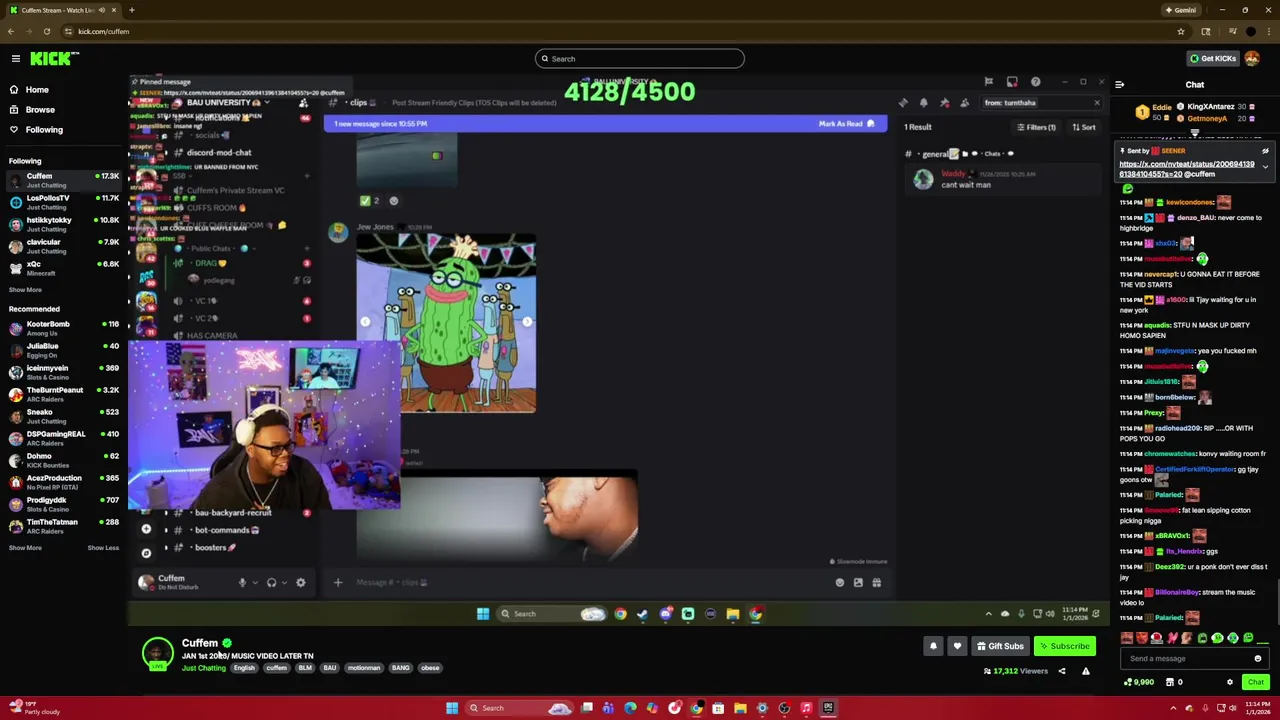Image resolution: width=1280 pixels, height=720 pixels.
Task: Open Home in the sidebar
Action: click(x=37, y=90)
